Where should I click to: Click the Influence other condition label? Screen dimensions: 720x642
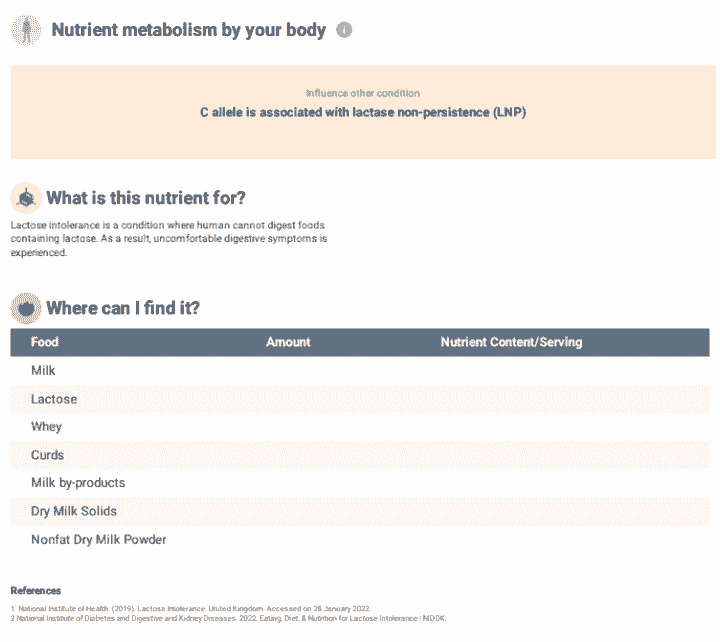click(363, 93)
